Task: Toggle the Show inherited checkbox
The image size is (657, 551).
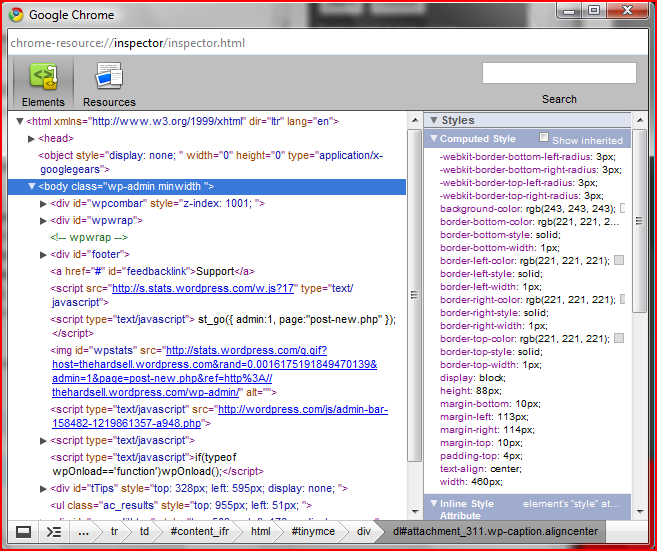Action: tap(544, 138)
